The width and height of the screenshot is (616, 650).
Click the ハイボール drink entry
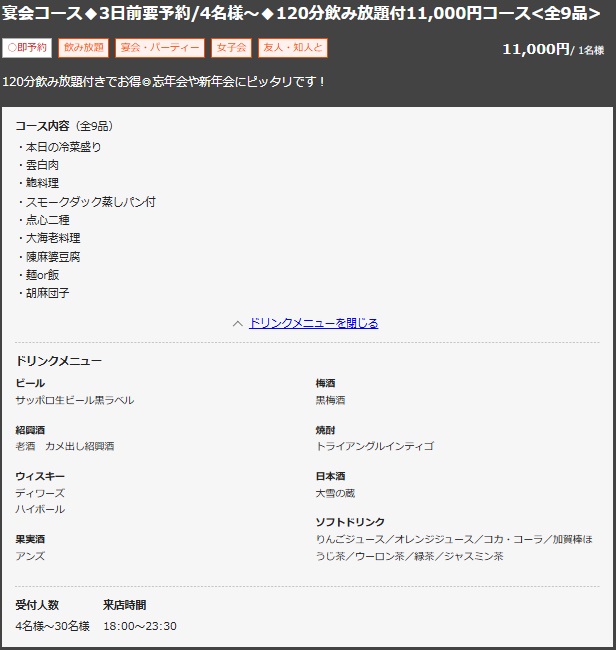tap(40, 509)
